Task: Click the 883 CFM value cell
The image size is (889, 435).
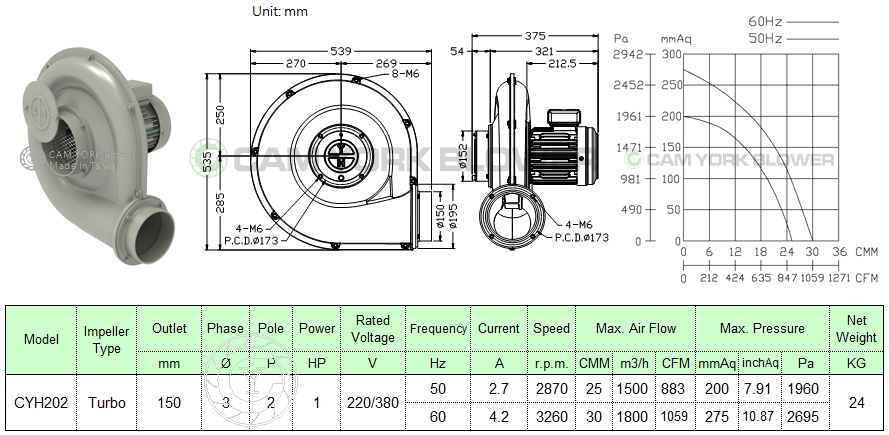Action: 676,389
